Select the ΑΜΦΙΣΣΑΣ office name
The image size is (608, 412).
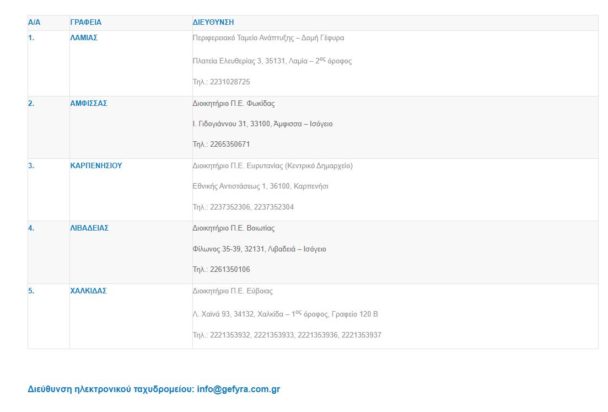[x=88, y=103]
